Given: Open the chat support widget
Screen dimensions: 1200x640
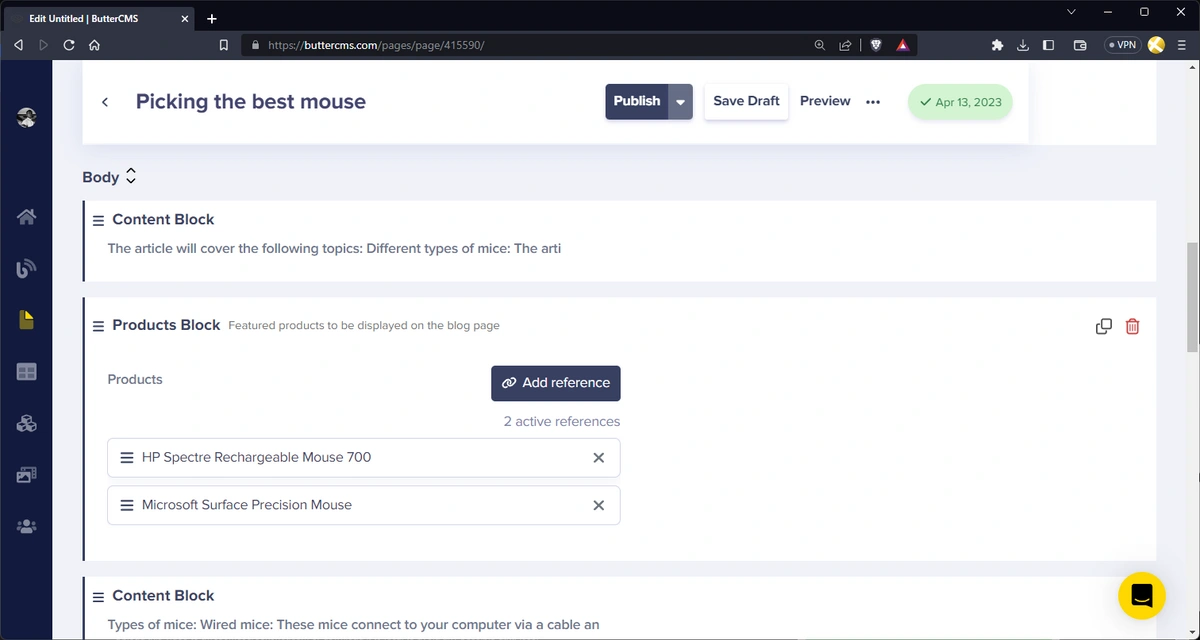Looking at the screenshot, I should 1142,596.
